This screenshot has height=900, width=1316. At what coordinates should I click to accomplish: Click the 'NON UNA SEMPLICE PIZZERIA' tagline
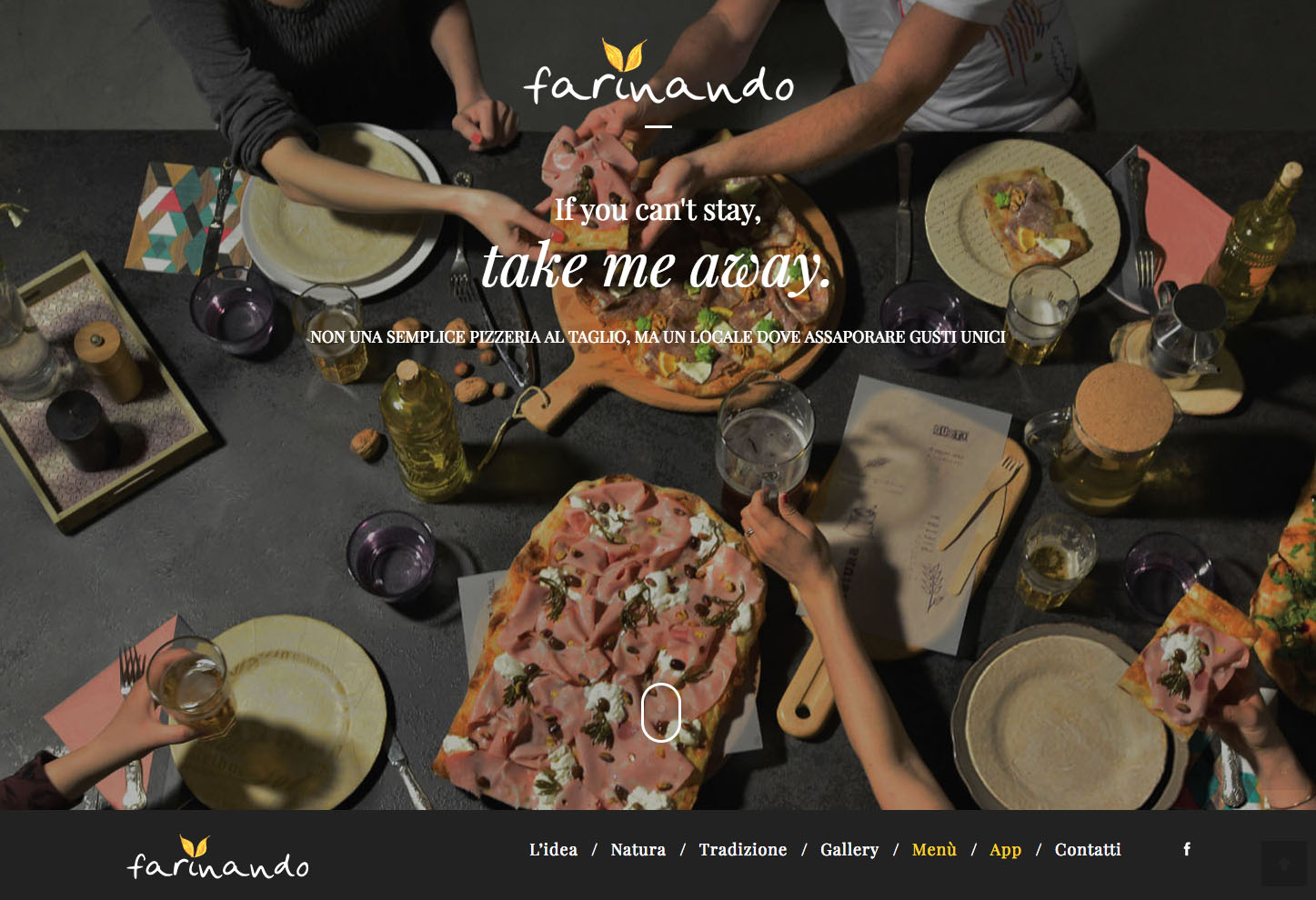pyautogui.click(x=658, y=337)
